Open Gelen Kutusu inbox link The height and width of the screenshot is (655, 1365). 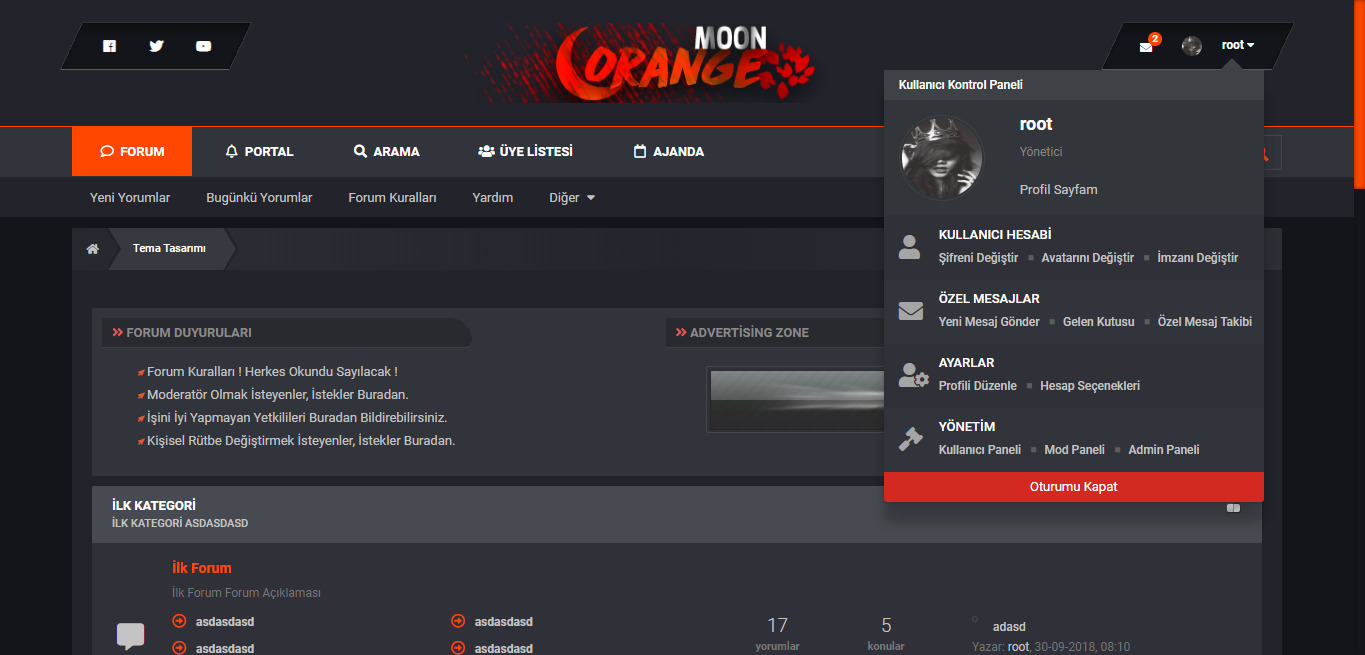[x=1098, y=322]
